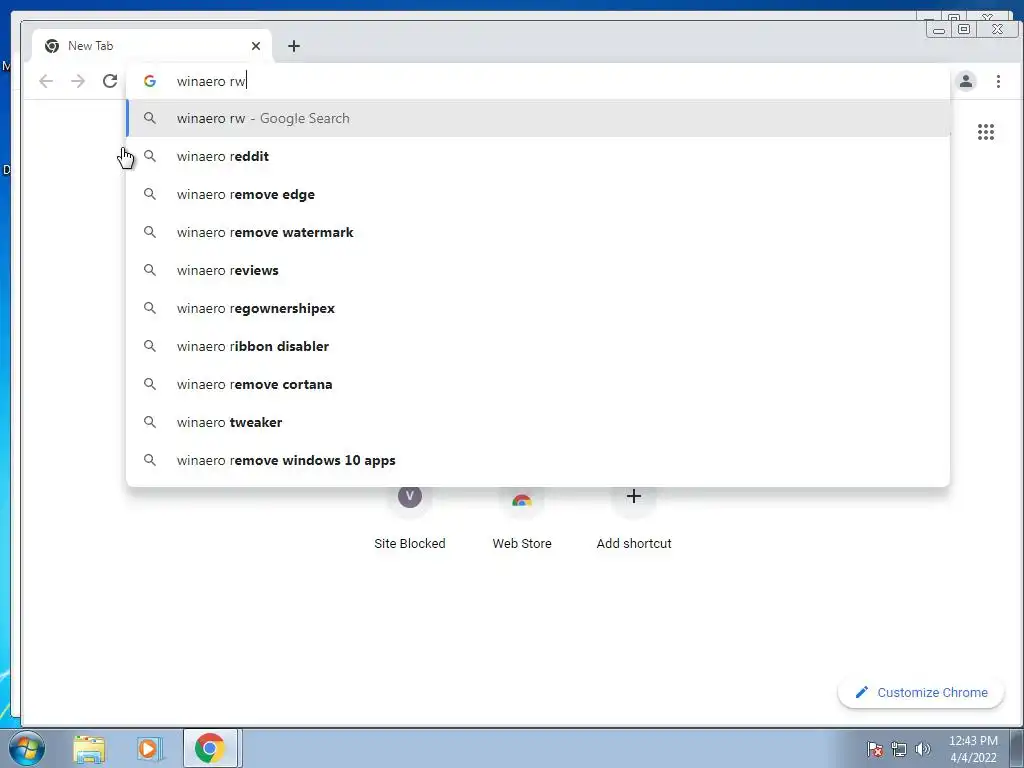Open File Explorer from the taskbar
This screenshot has width=1024, height=768.
pos(89,748)
